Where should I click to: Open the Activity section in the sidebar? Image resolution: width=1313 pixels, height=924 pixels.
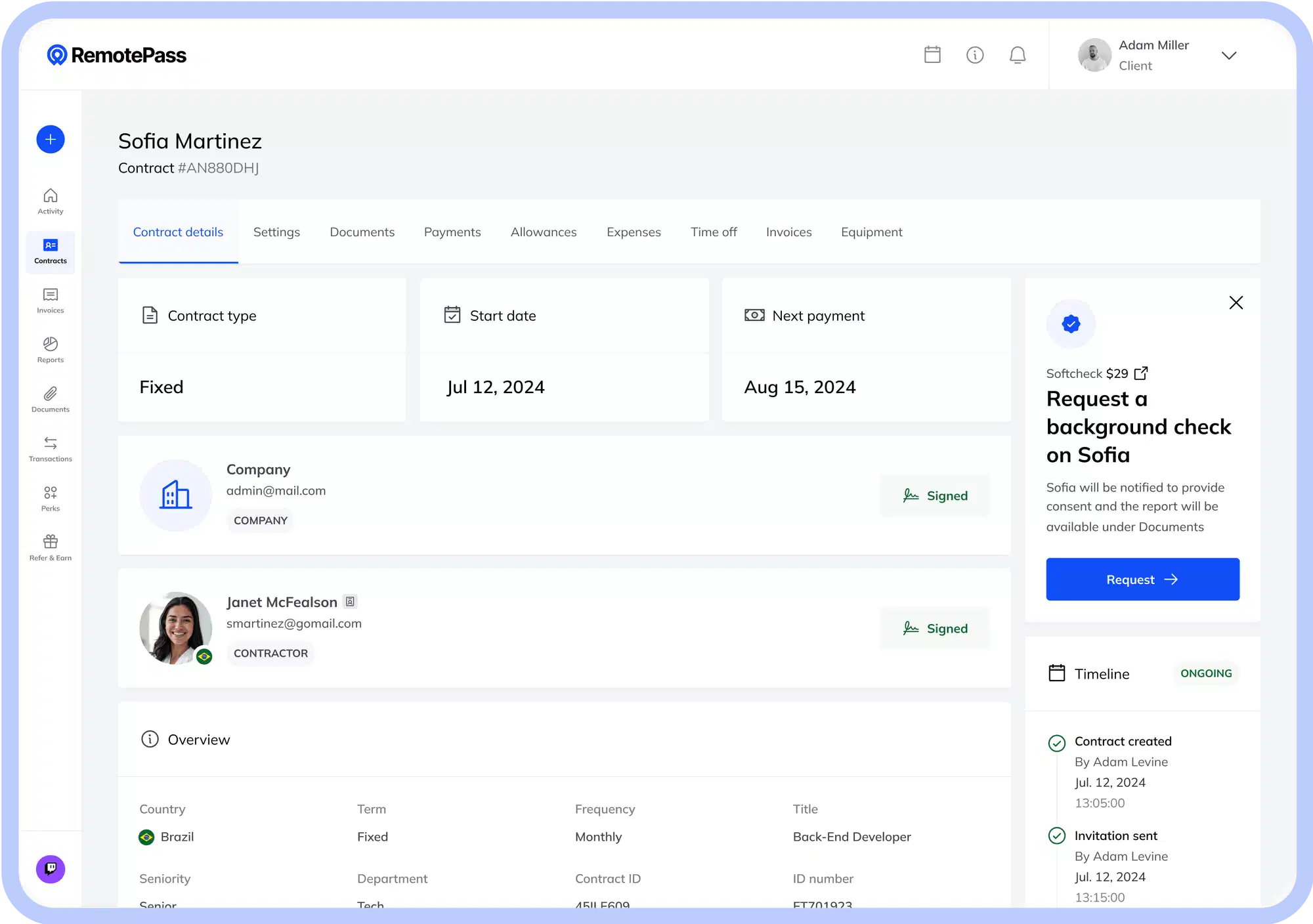click(x=50, y=201)
